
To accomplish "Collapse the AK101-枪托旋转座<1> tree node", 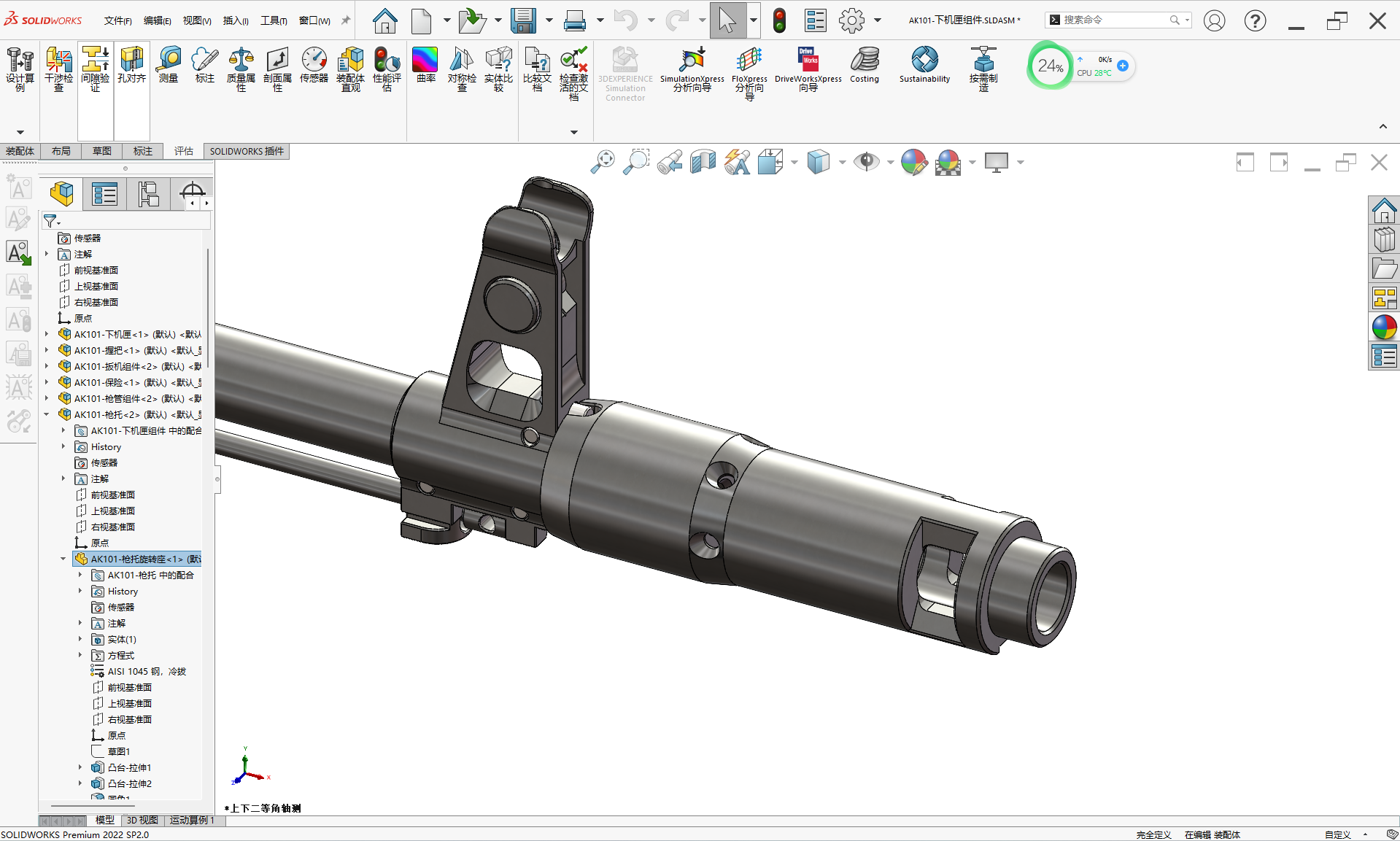I will click(63, 559).
